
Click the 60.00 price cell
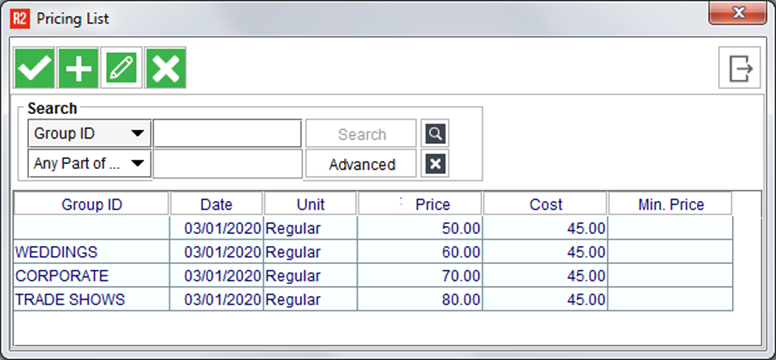(x=420, y=252)
